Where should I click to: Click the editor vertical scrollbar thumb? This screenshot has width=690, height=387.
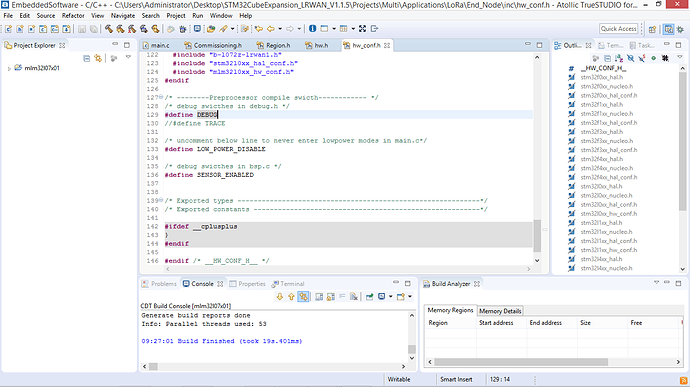point(537,236)
